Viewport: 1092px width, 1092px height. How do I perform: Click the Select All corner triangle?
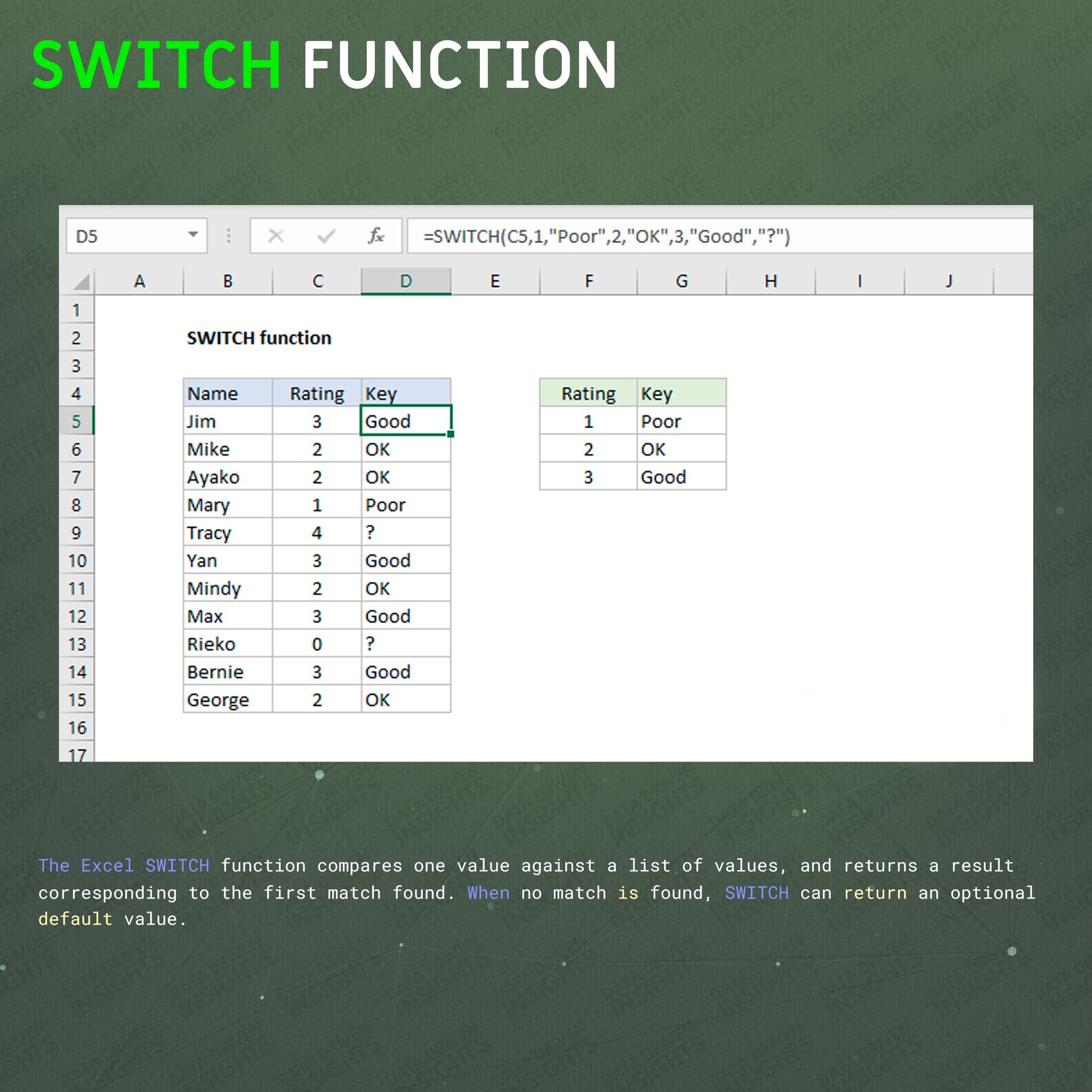click(x=81, y=282)
